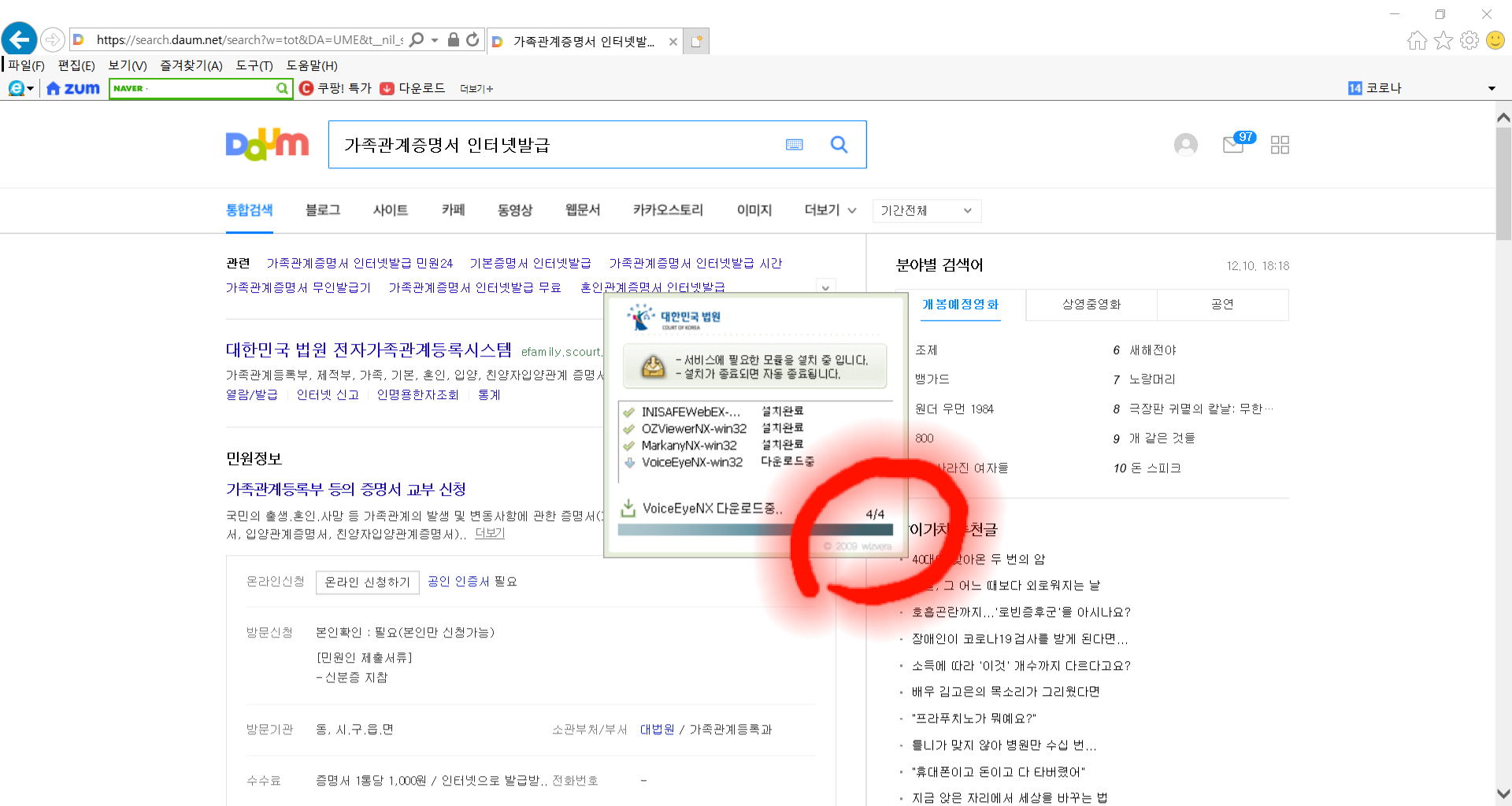Screen dimensions: 1512x806
Task: Open 대한민국 법원 전자가족관계등록시스템 result
Action: tap(369, 349)
